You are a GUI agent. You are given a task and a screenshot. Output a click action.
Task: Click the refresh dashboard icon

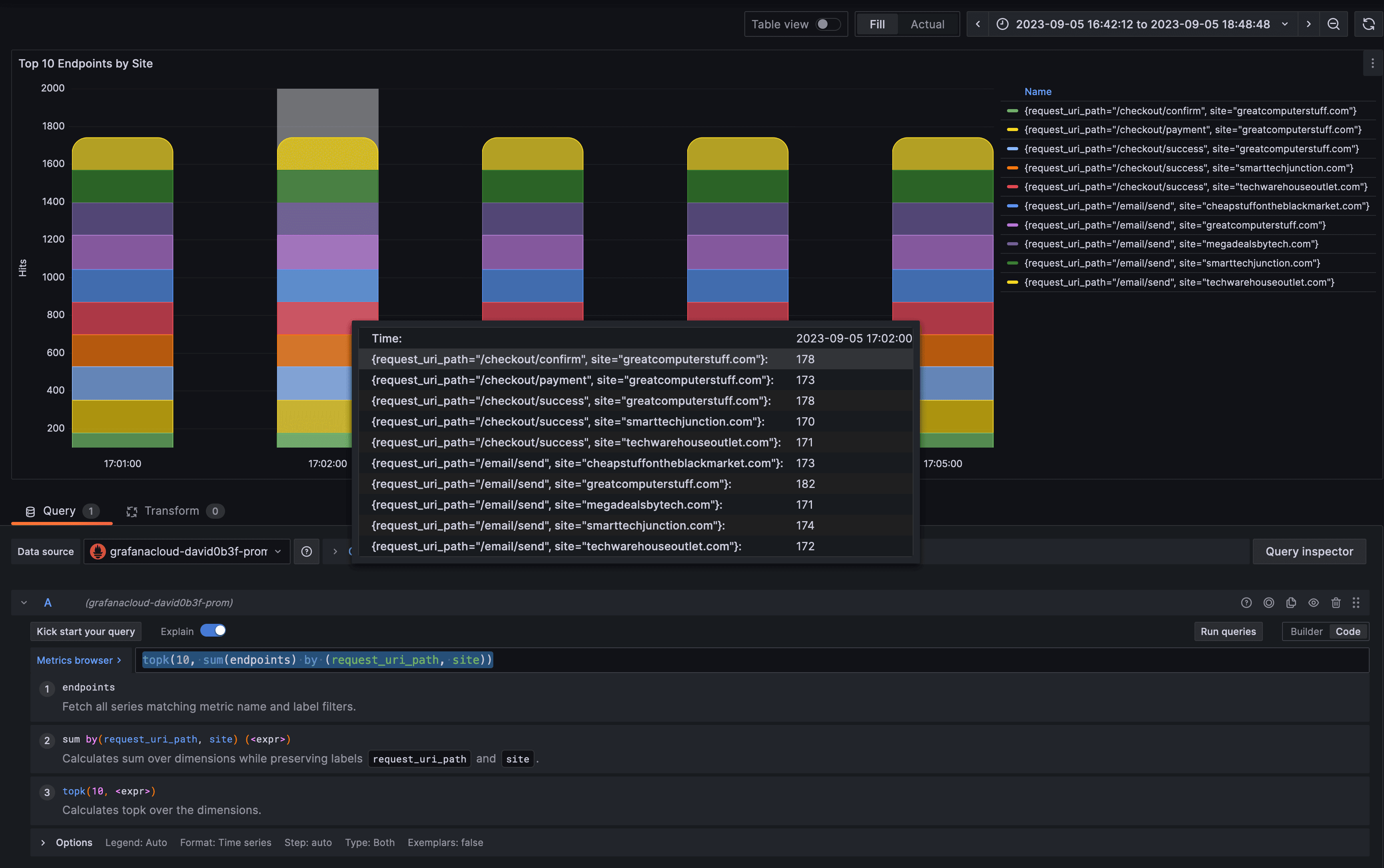point(1368,24)
